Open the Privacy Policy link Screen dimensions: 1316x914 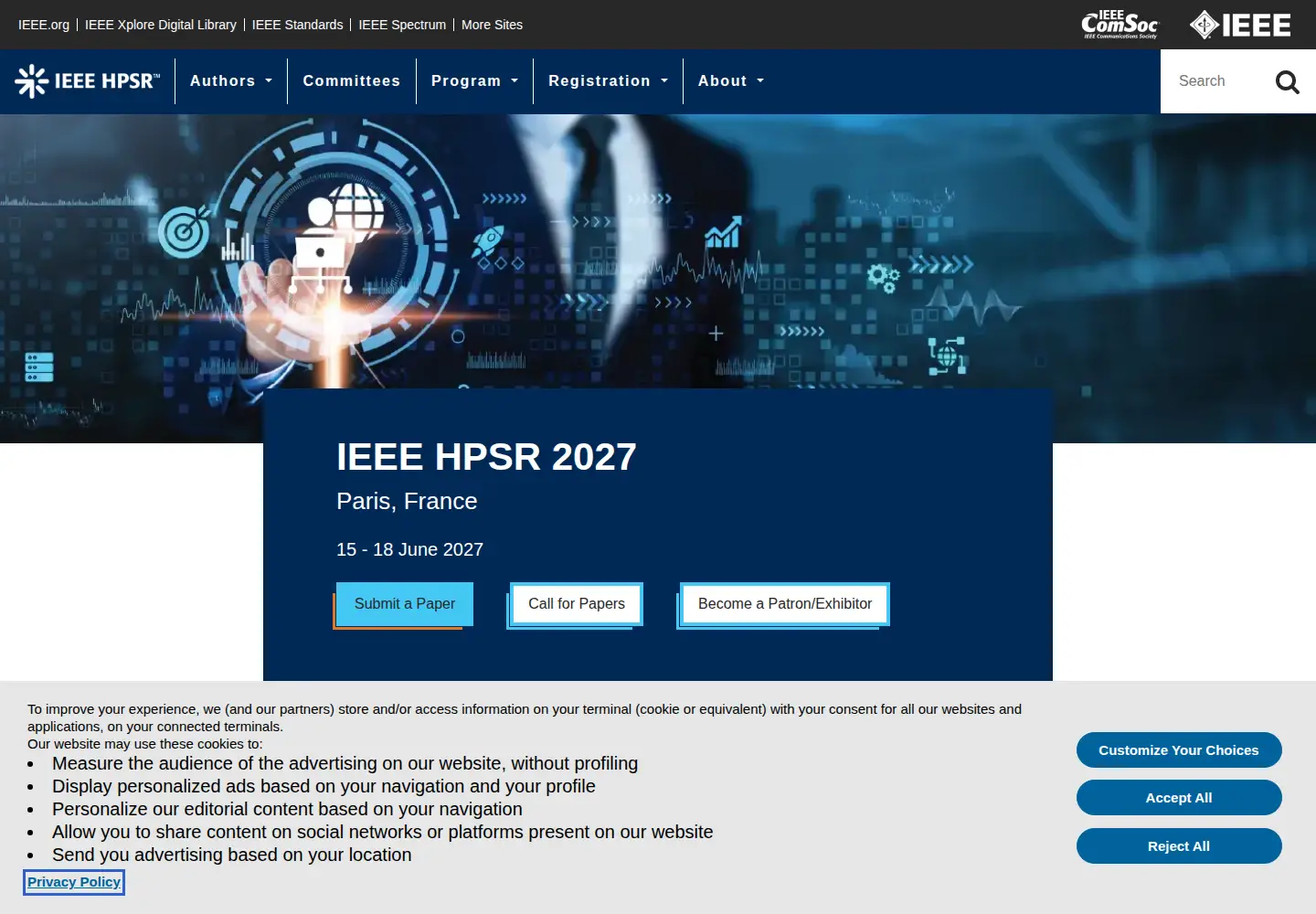[74, 882]
